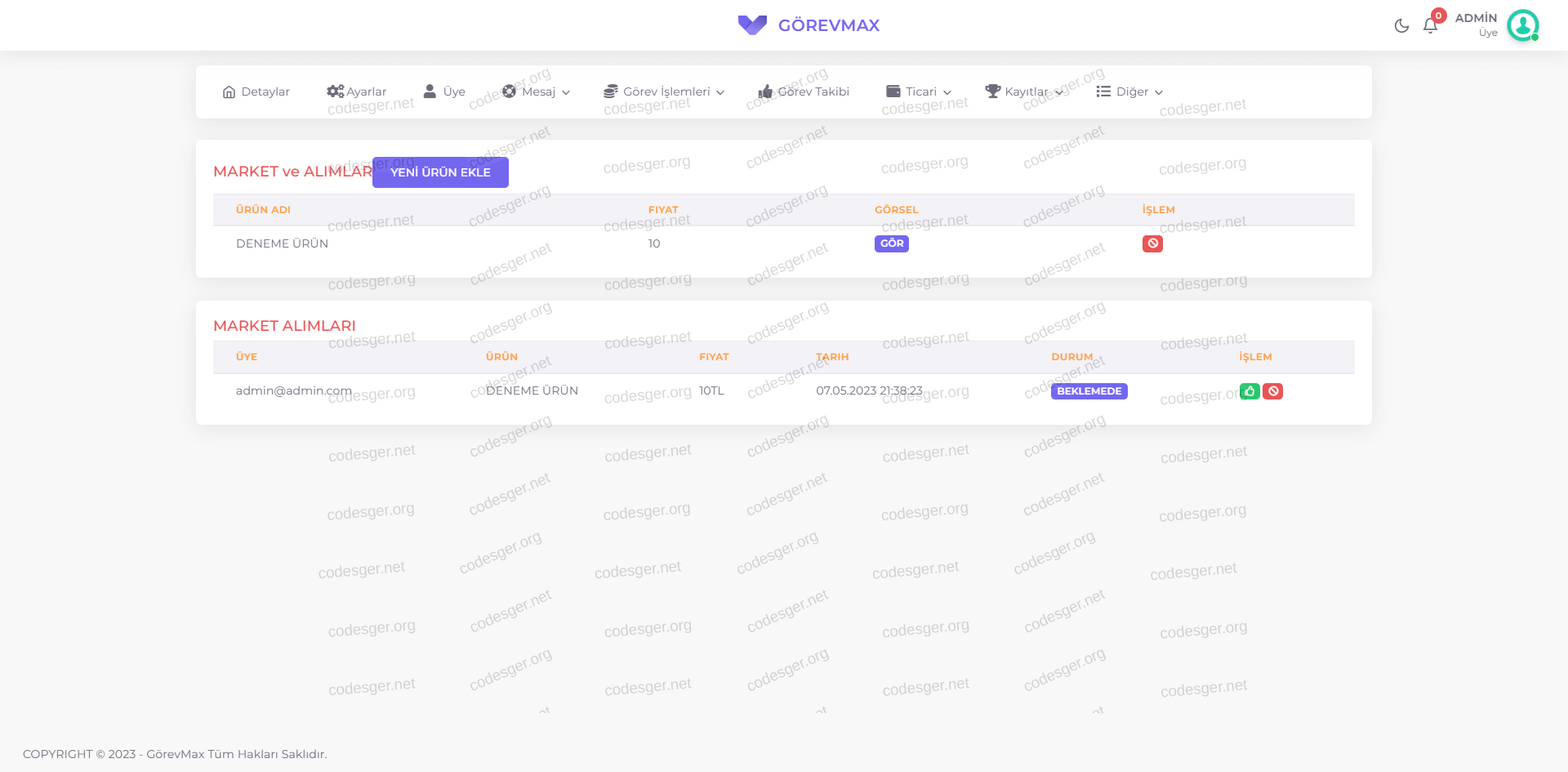Click the ADMİN username text
The height and width of the screenshot is (772, 1568).
[1476, 18]
